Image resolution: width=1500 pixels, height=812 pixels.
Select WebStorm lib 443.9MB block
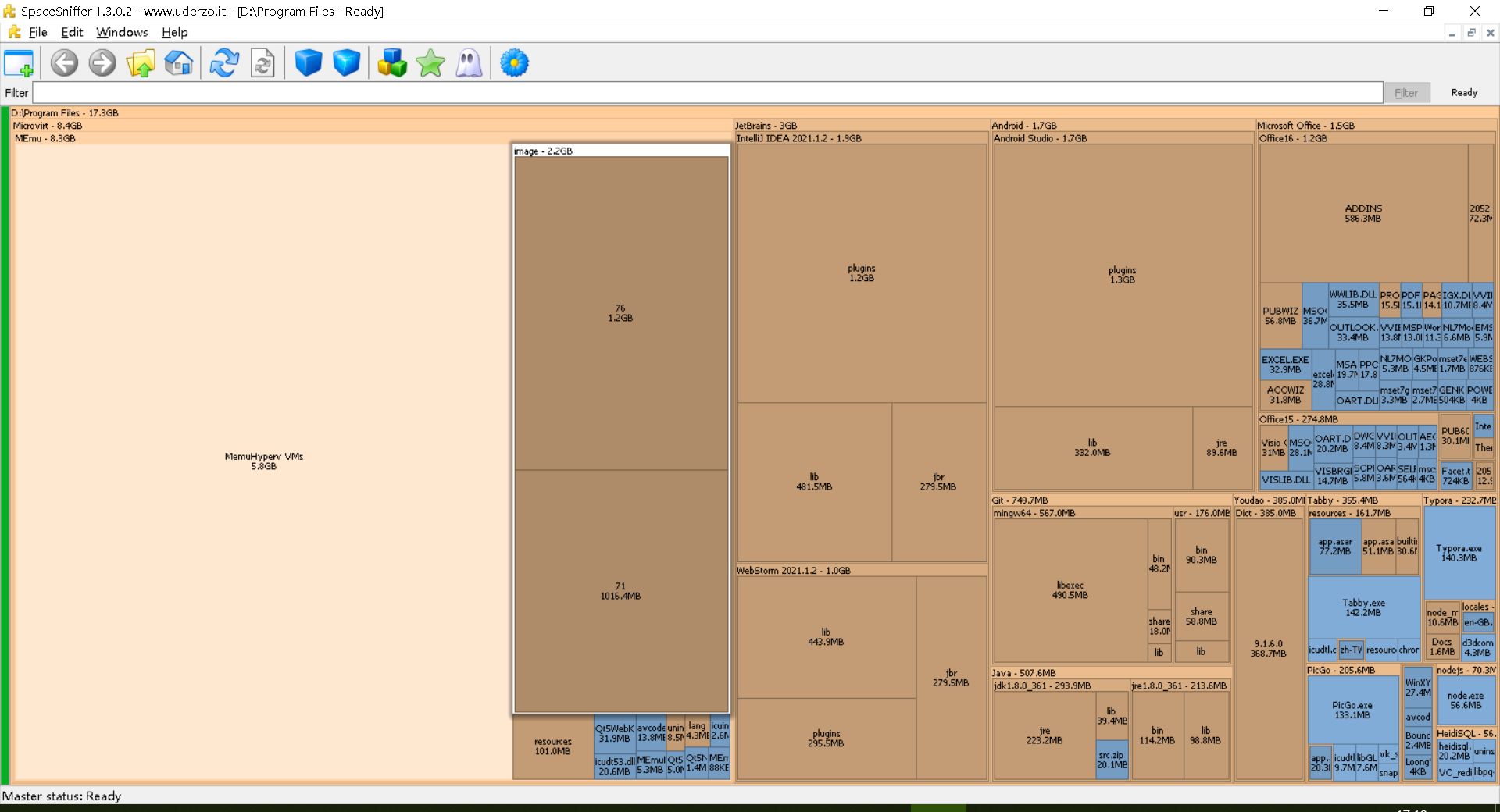827,637
